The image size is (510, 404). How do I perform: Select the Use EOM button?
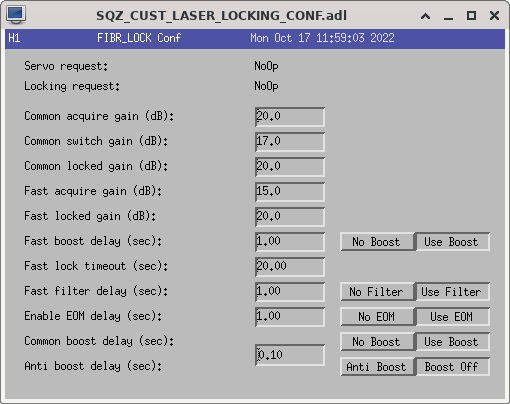tap(452, 317)
